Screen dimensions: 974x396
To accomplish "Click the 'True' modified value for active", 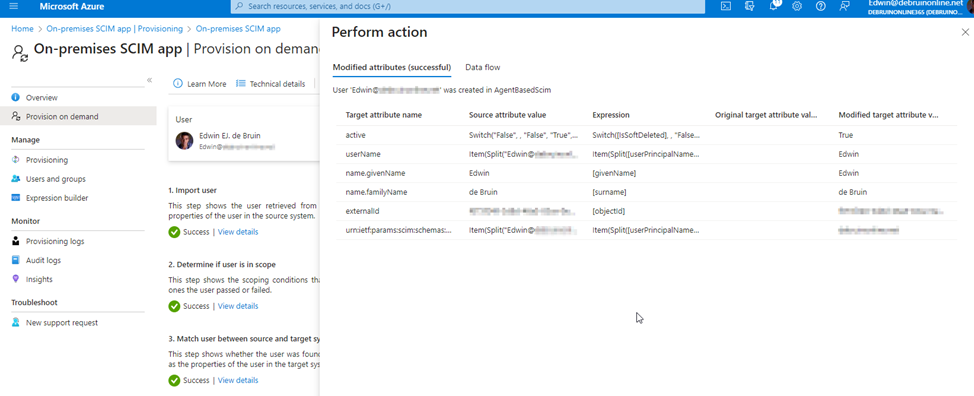I will [x=845, y=135].
